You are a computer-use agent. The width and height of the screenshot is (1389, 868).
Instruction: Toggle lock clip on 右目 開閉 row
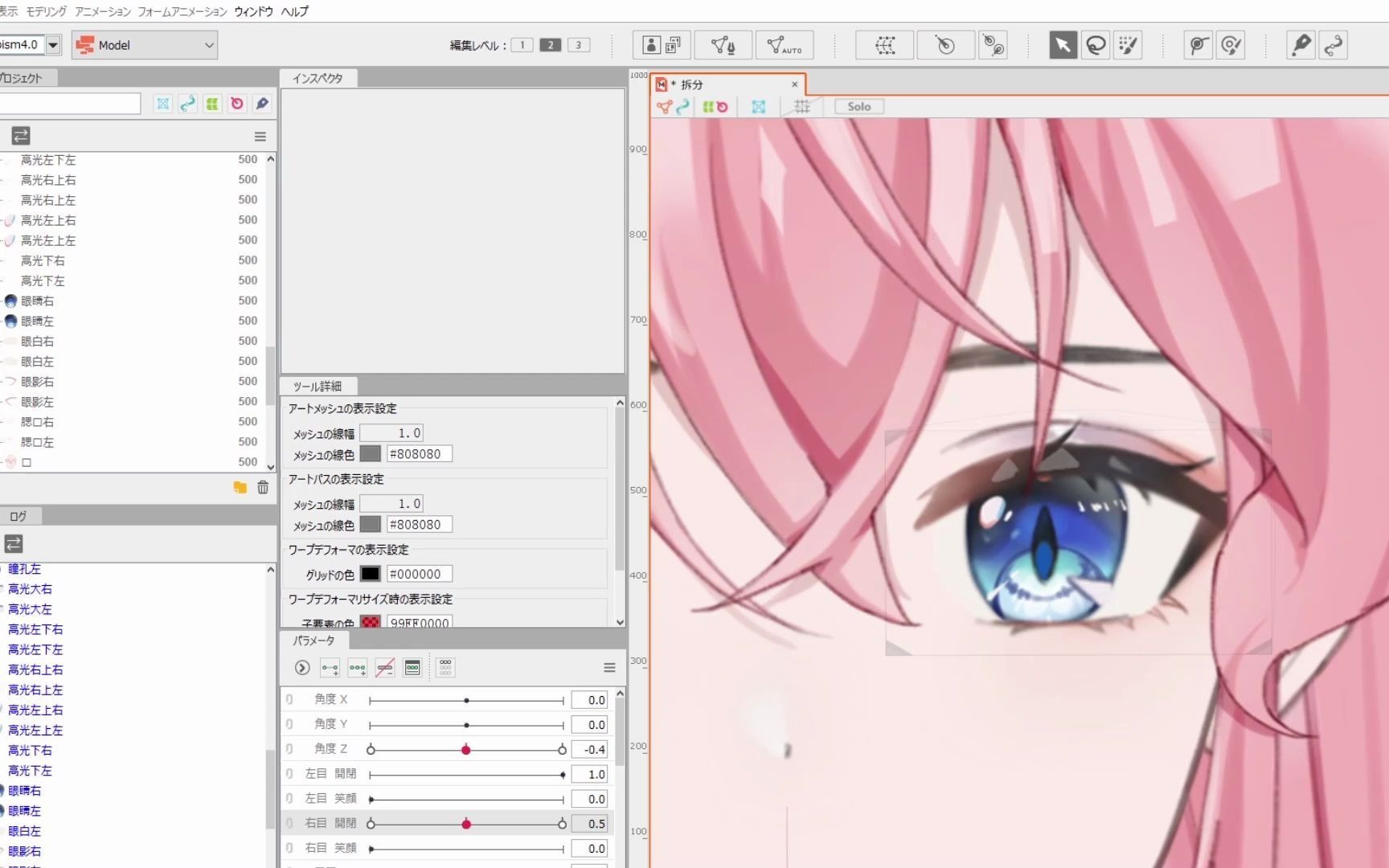tap(289, 824)
